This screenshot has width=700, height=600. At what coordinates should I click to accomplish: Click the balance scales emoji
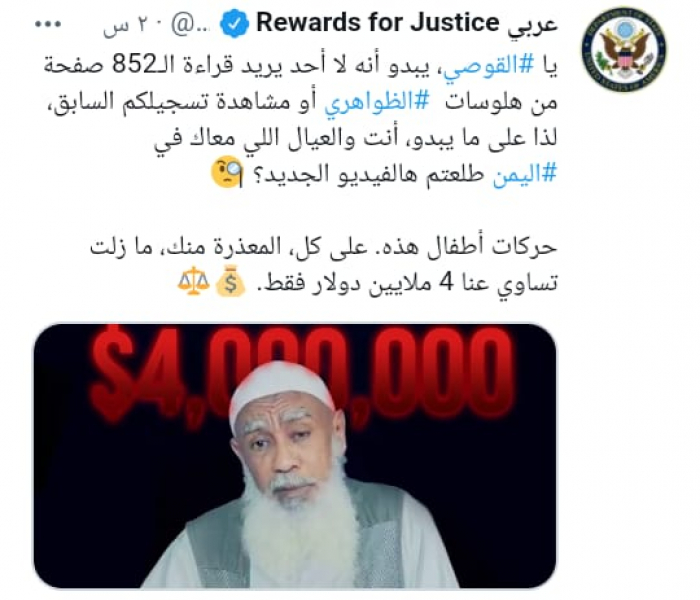pos(193,281)
